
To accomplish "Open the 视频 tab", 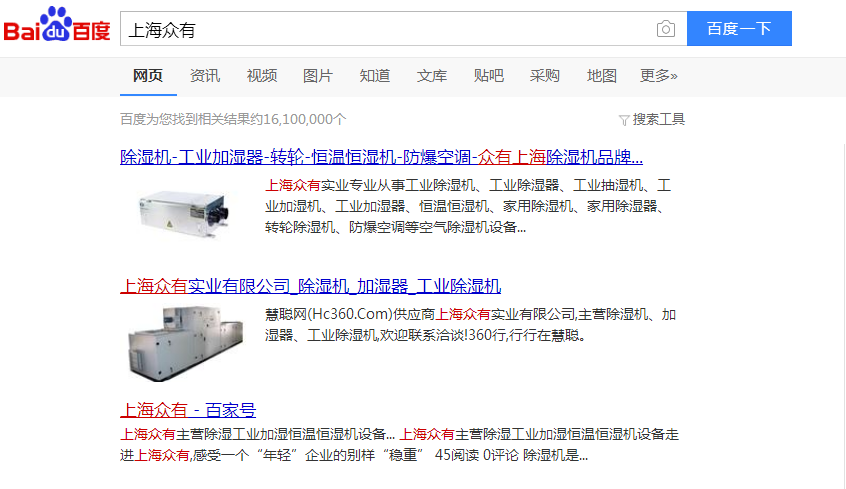I will [262, 76].
